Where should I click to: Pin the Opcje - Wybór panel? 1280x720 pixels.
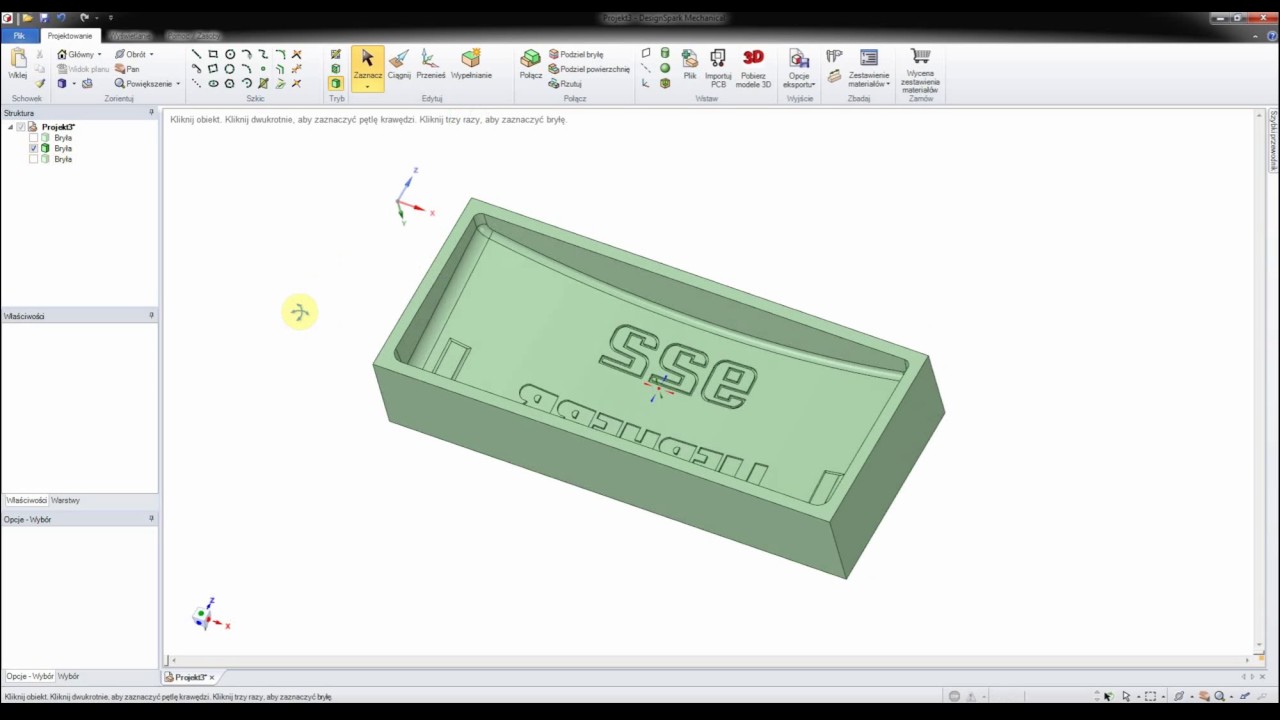tap(151, 519)
